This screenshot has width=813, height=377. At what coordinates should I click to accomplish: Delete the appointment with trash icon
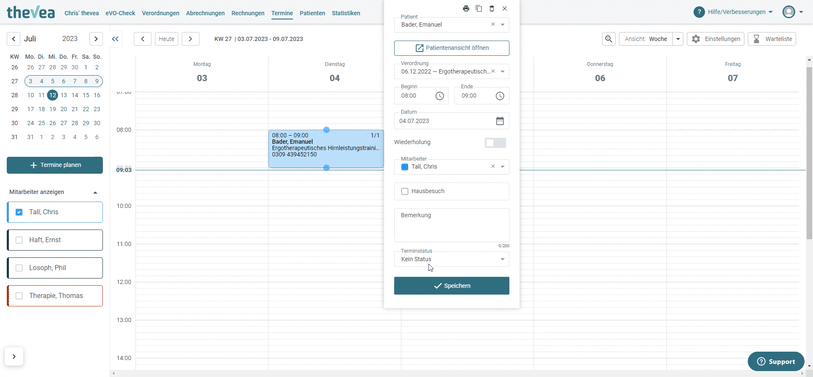coord(492,8)
